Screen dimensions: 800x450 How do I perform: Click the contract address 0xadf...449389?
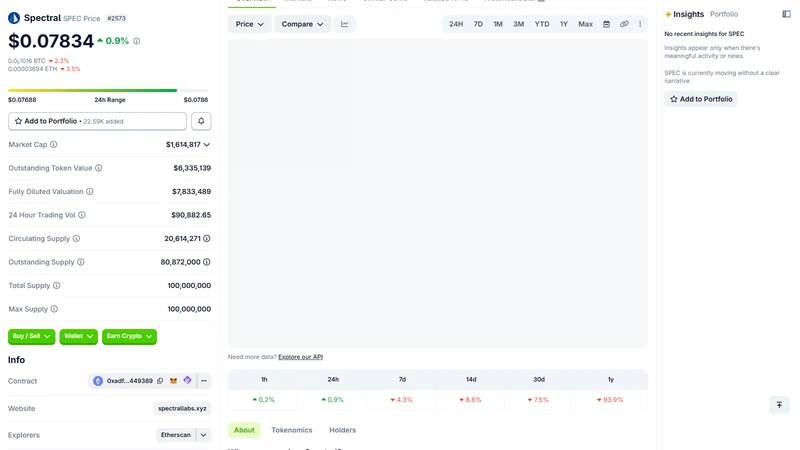[x=130, y=381]
